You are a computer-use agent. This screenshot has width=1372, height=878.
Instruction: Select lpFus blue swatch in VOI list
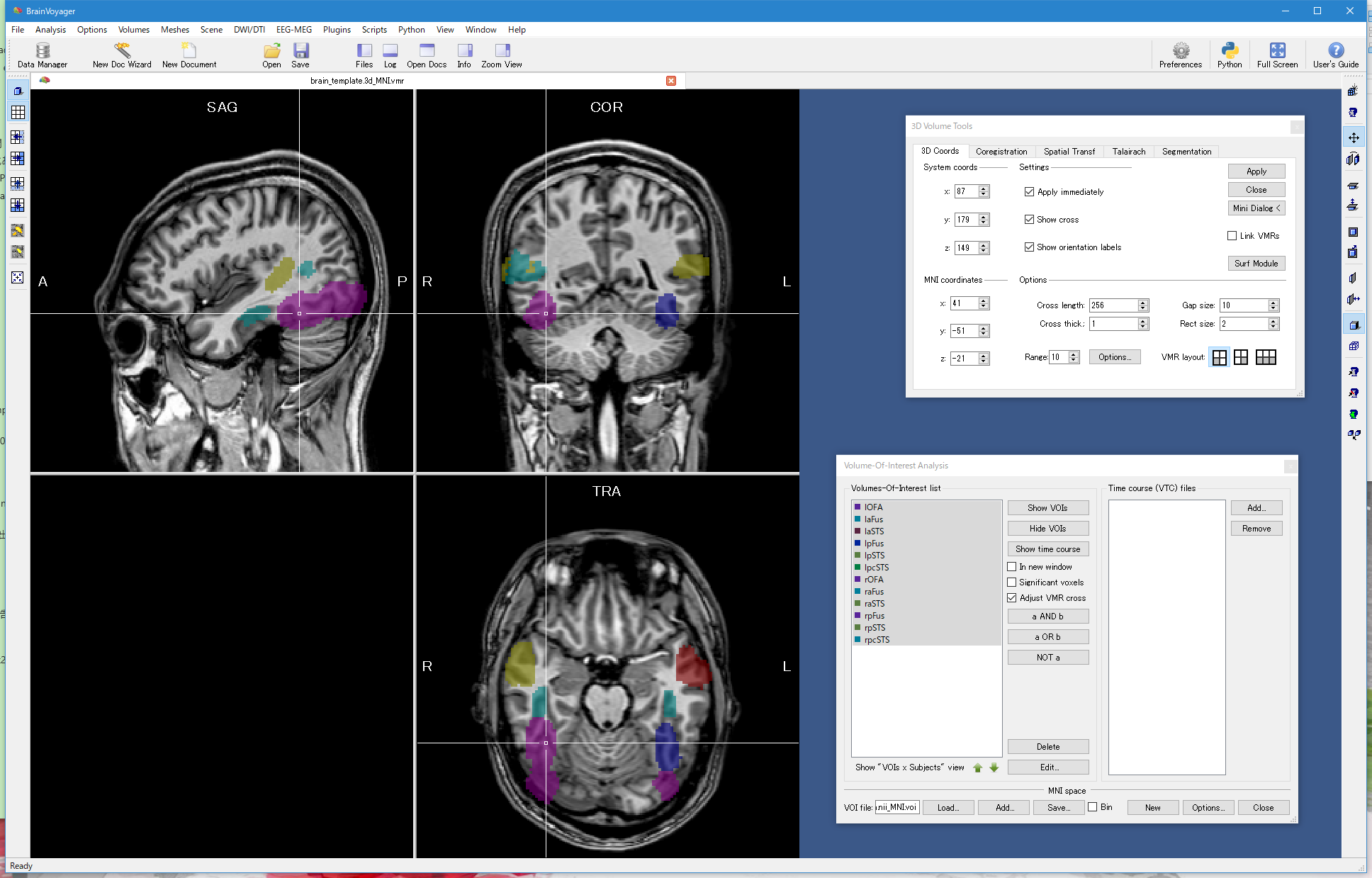(x=857, y=543)
